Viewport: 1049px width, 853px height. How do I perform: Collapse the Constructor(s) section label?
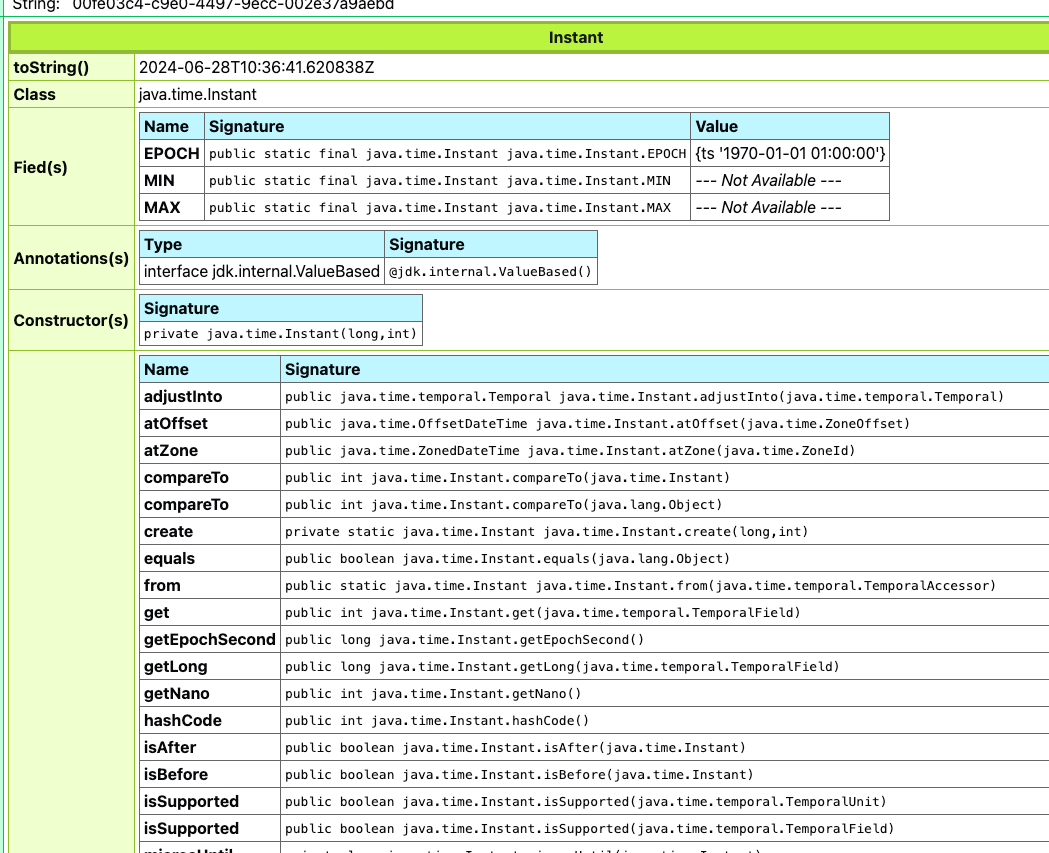(x=71, y=320)
